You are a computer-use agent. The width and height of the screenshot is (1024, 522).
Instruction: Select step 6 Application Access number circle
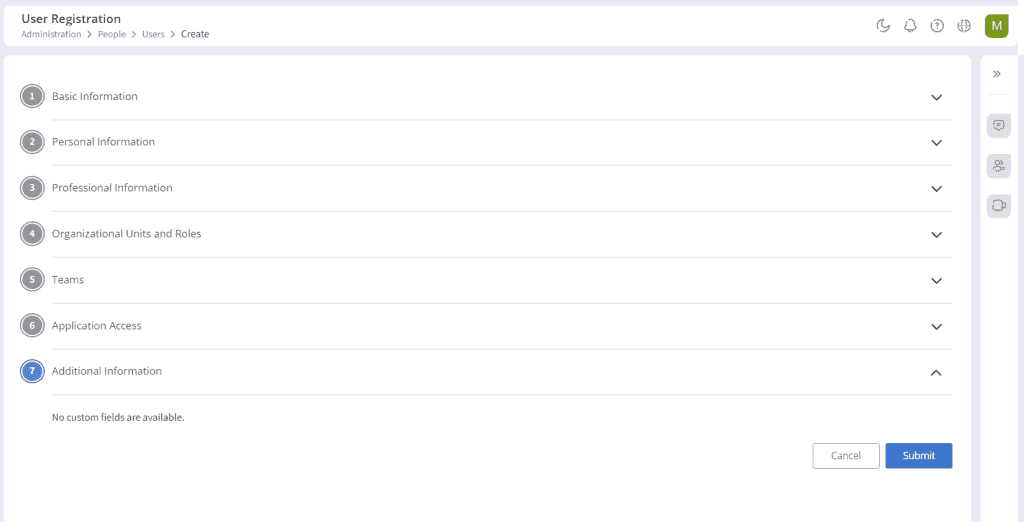coord(32,325)
